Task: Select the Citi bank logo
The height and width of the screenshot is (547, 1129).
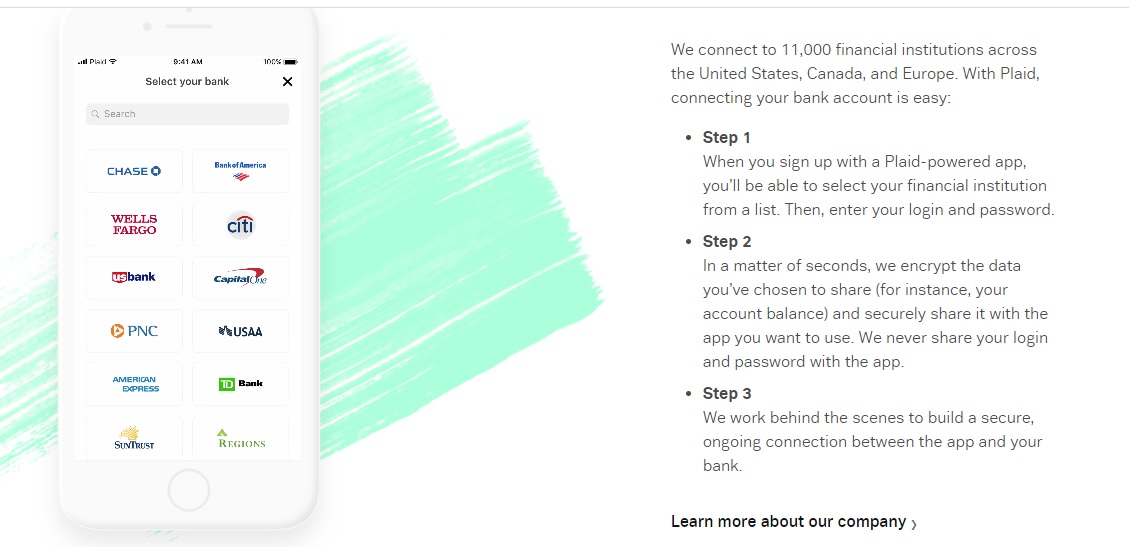Action: click(x=240, y=225)
